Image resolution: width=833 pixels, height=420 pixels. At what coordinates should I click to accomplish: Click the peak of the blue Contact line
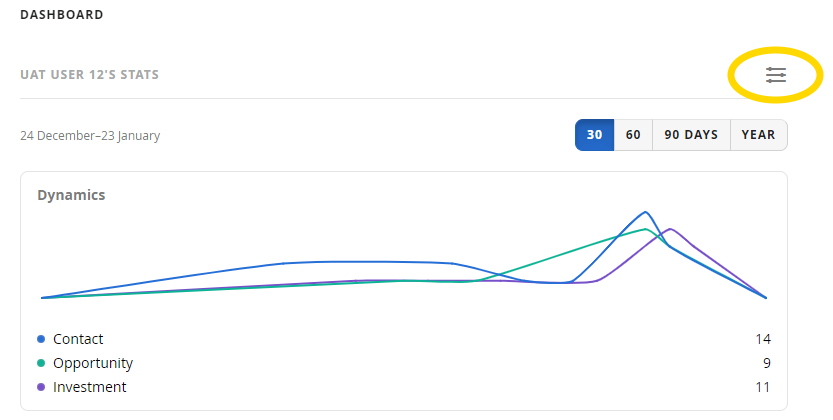[x=646, y=212]
